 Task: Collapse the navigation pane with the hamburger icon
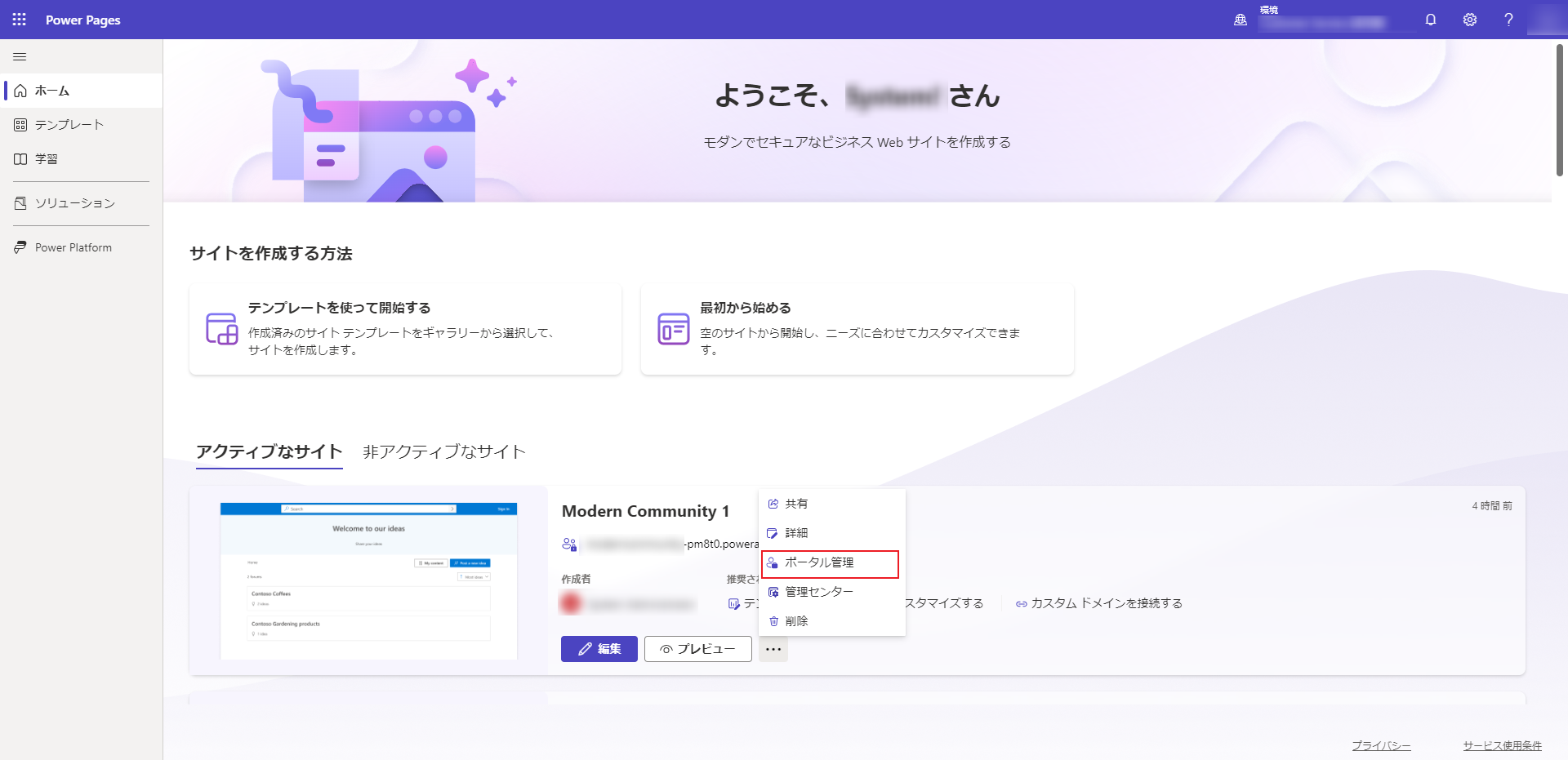(19, 56)
